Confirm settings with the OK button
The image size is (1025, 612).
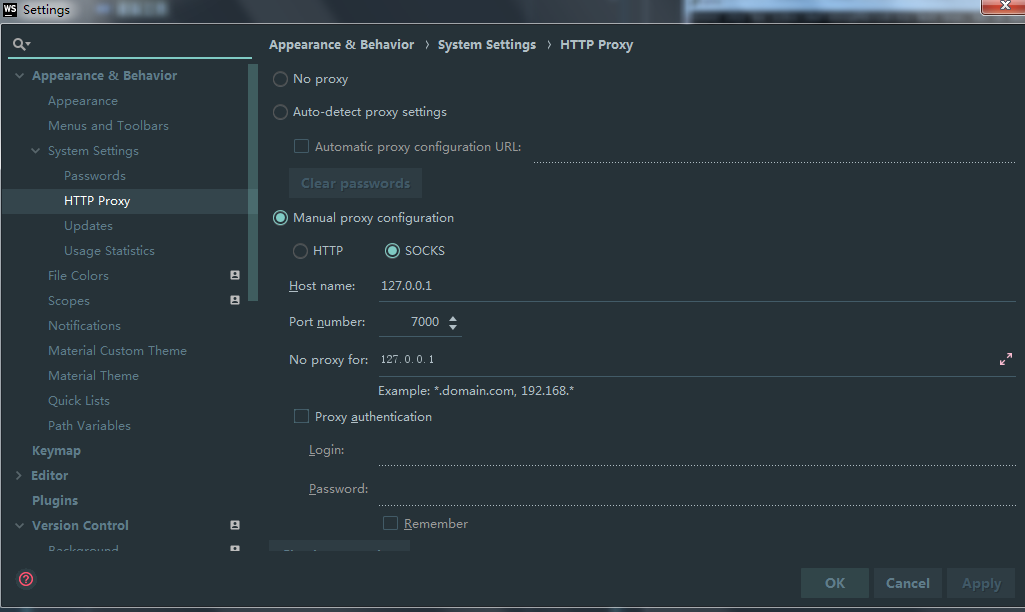click(834, 583)
